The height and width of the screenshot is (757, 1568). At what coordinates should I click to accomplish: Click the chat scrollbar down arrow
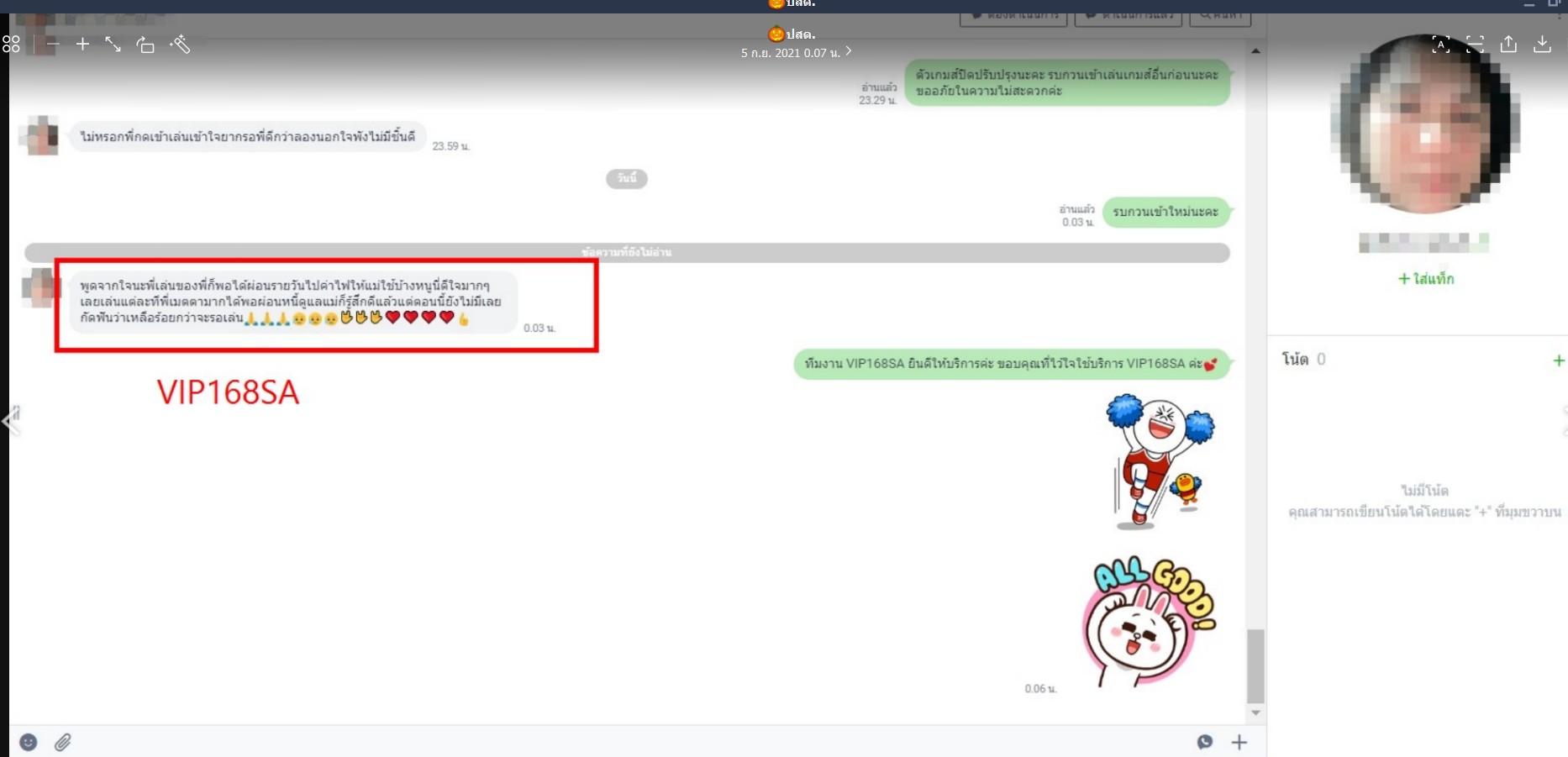1255,712
